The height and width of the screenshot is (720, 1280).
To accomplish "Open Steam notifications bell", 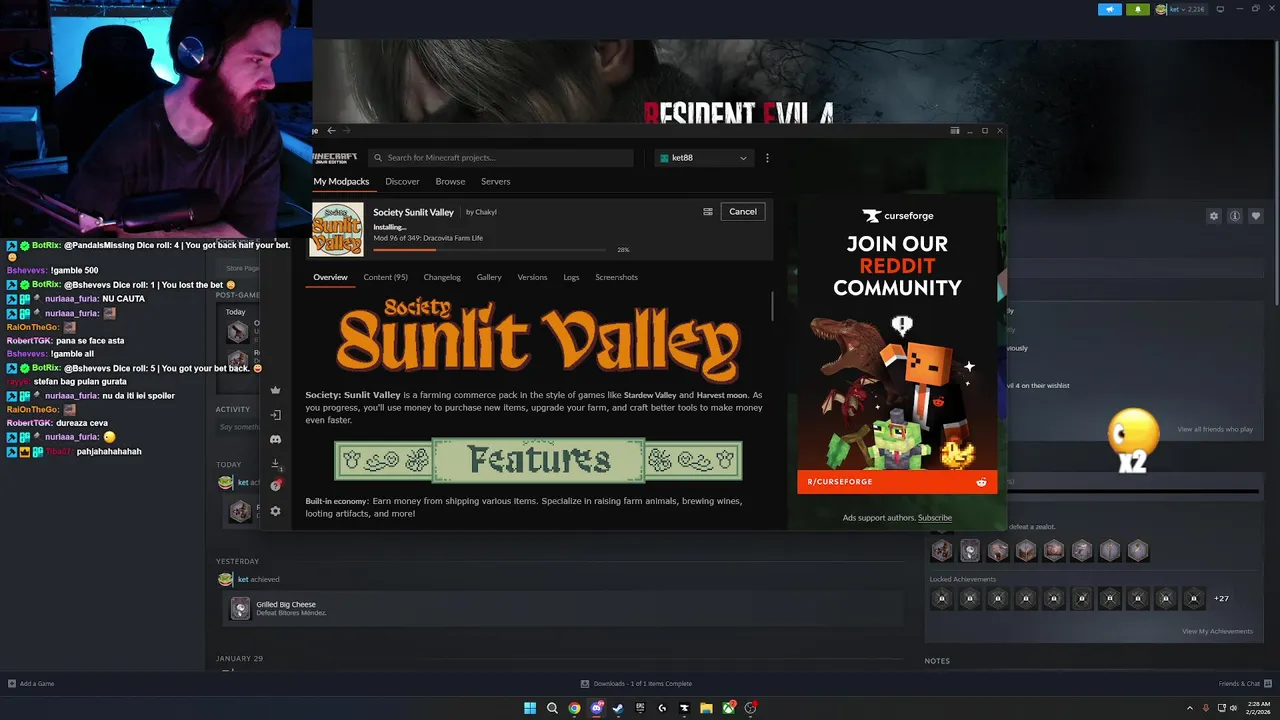I will [1137, 9].
